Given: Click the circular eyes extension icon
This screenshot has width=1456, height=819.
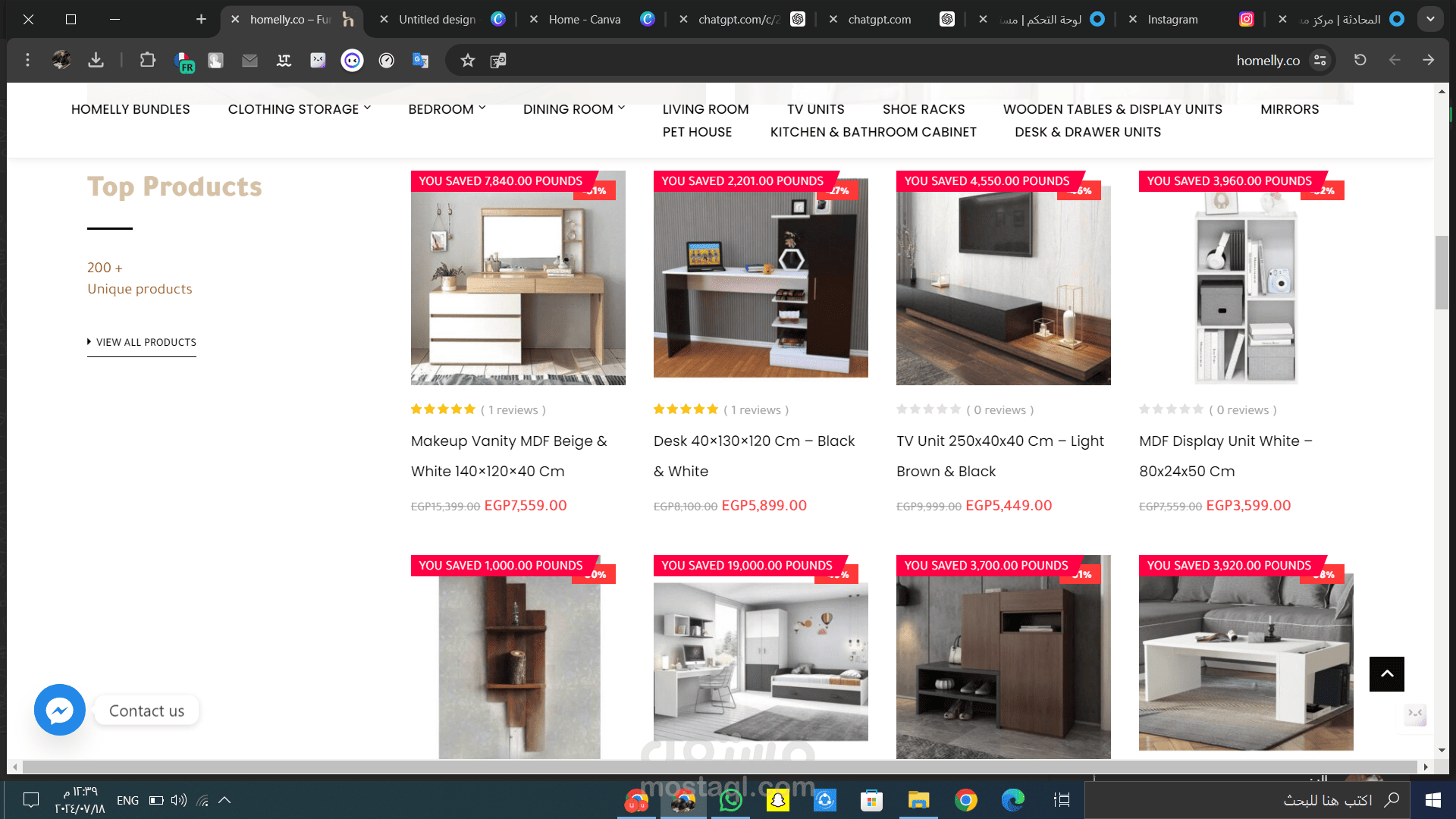Looking at the screenshot, I should point(352,60).
